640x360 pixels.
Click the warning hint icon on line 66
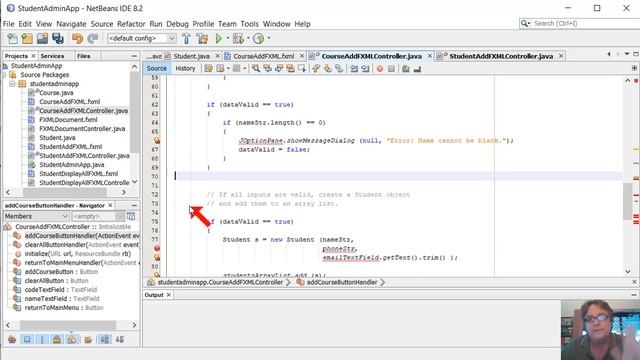coord(157,140)
